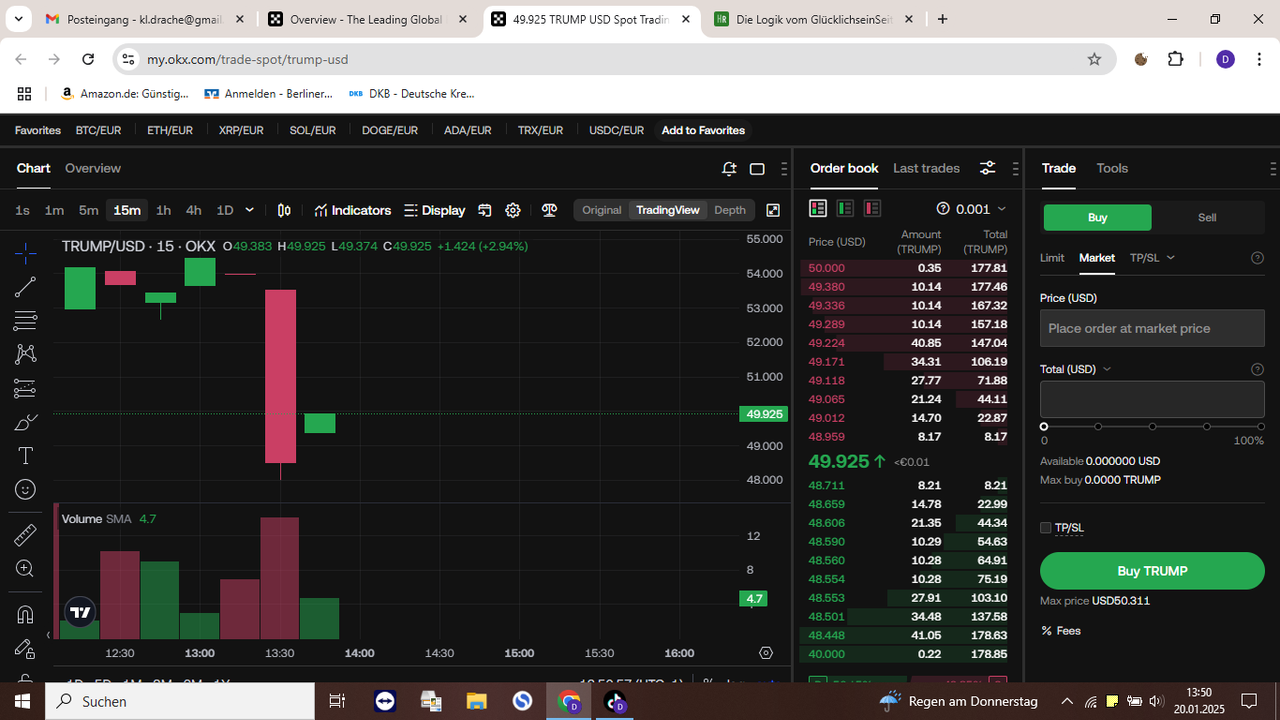Click the Buy TRUMP button
This screenshot has width=1280, height=720.
tap(1152, 571)
